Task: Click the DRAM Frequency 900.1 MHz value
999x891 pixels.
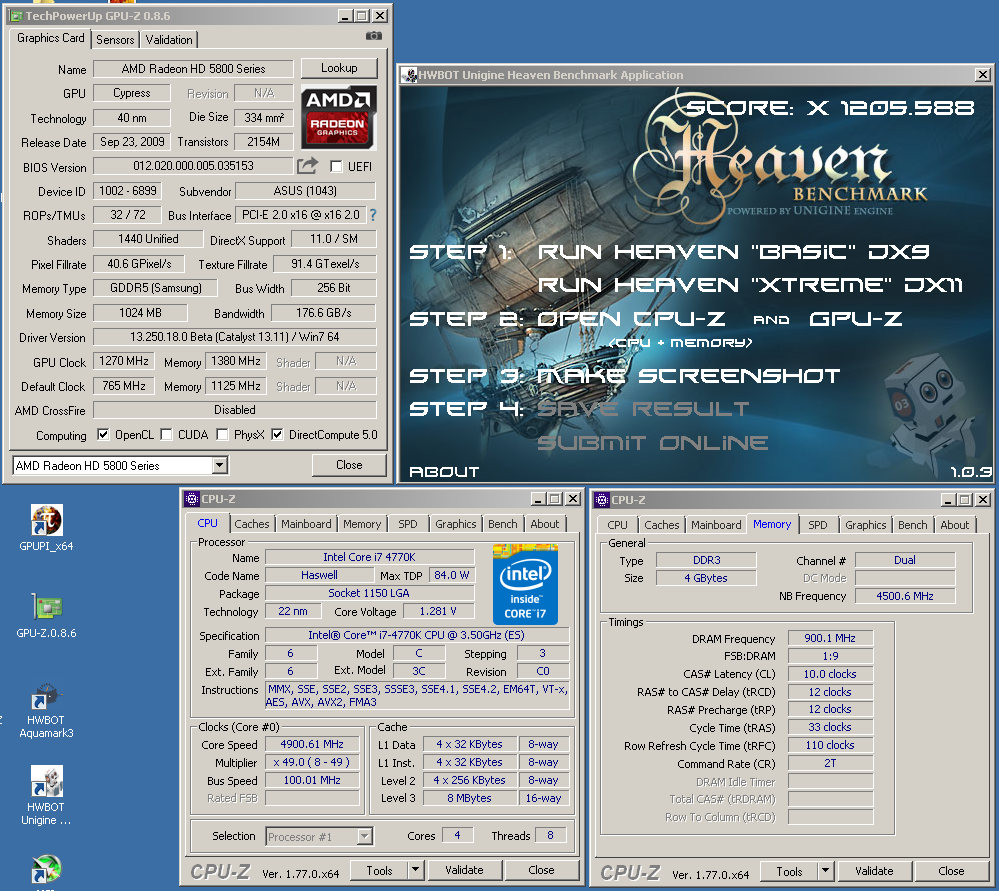Action: coord(830,638)
